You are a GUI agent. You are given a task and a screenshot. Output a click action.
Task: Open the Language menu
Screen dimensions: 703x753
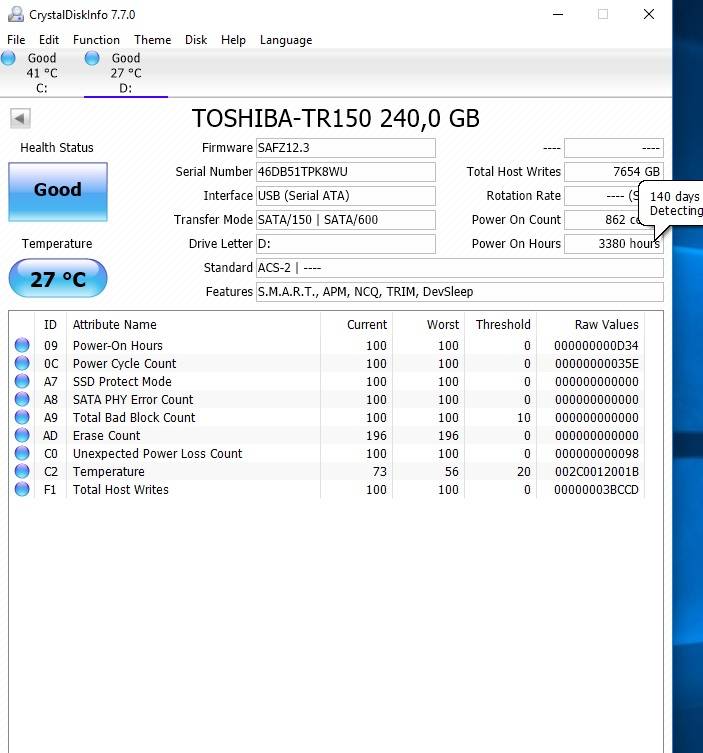pyautogui.click(x=286, y=40)
